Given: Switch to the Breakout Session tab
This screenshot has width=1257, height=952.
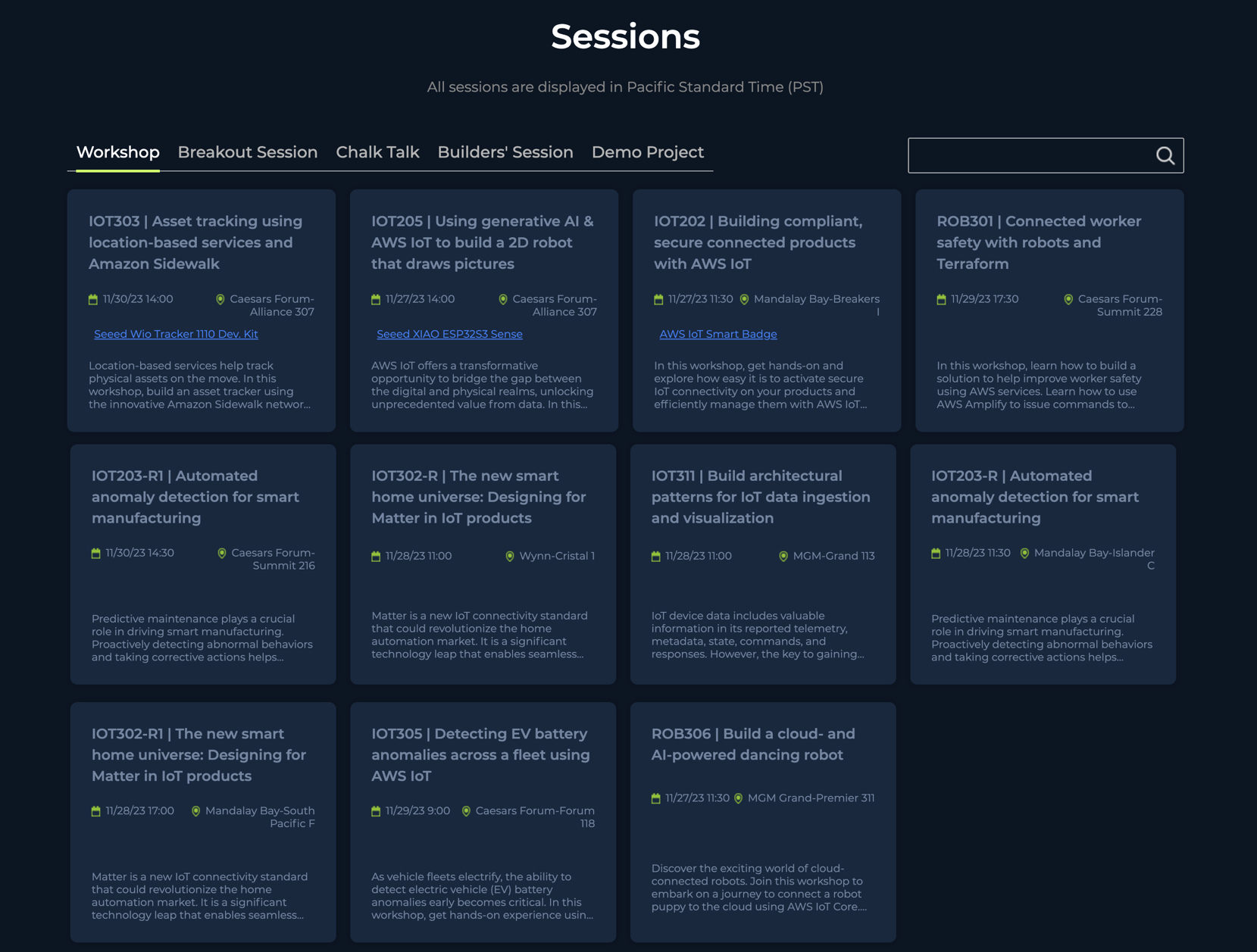Looking at the screenshot, I should coord(247,152).
